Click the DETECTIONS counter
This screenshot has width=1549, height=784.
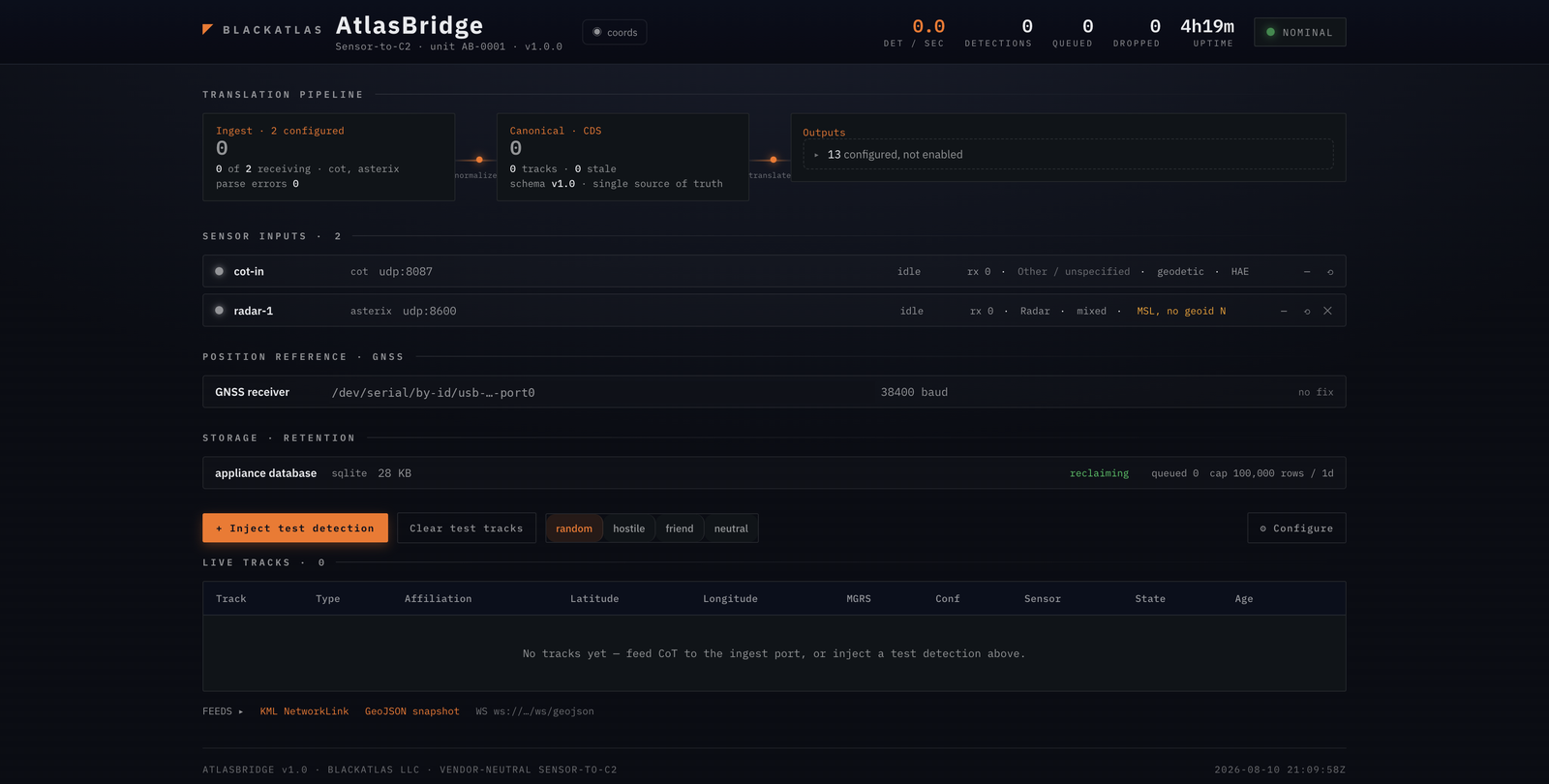(998, 33)
